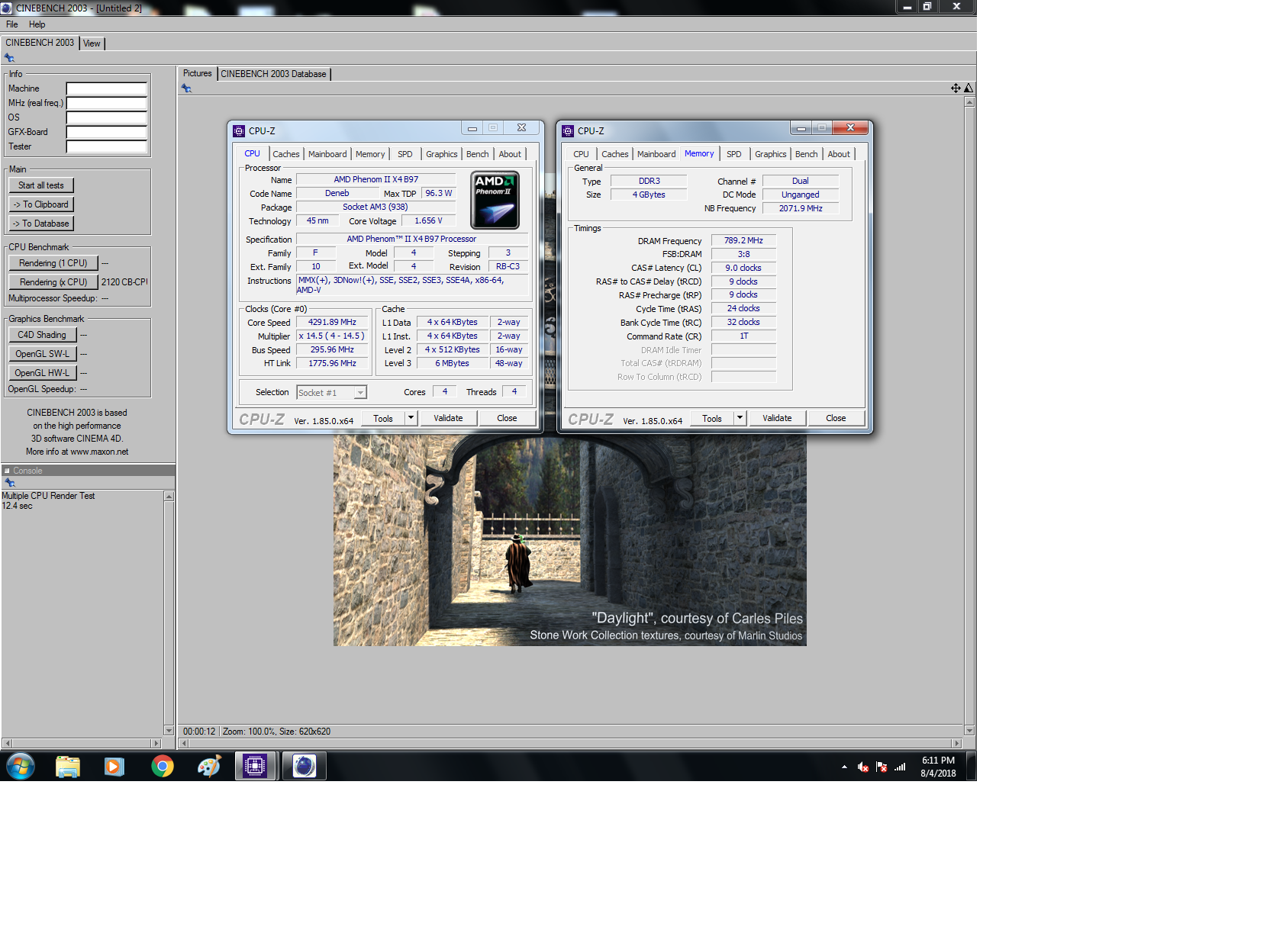Switch to Cinebench taskbar icon
1270x952 pixels.
click(x=305, y=766)
